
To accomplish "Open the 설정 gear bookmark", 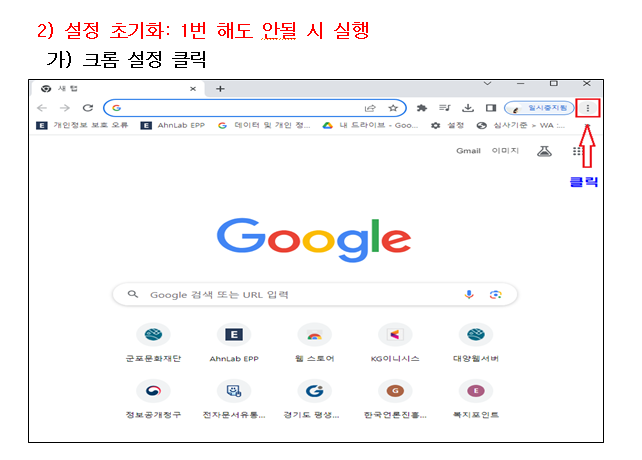I will pos(447,125).
